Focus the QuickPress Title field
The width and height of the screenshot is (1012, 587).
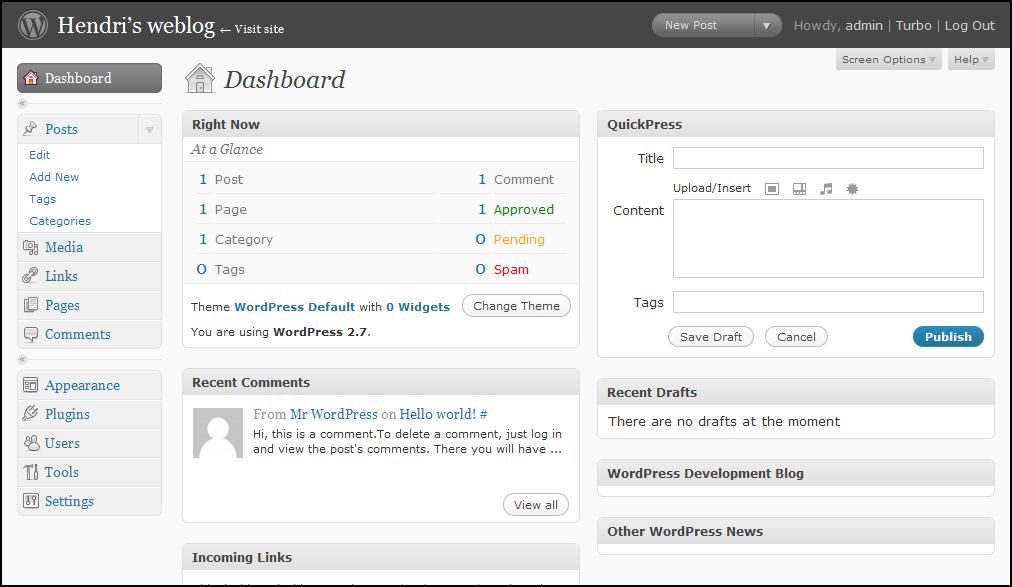point(828,158)
